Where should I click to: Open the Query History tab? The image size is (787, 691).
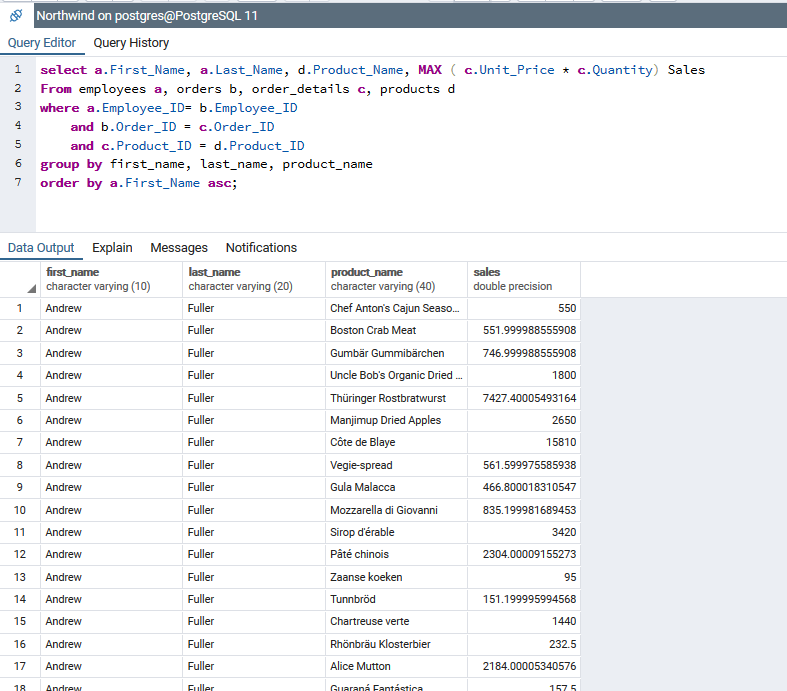tap(131, 43)
